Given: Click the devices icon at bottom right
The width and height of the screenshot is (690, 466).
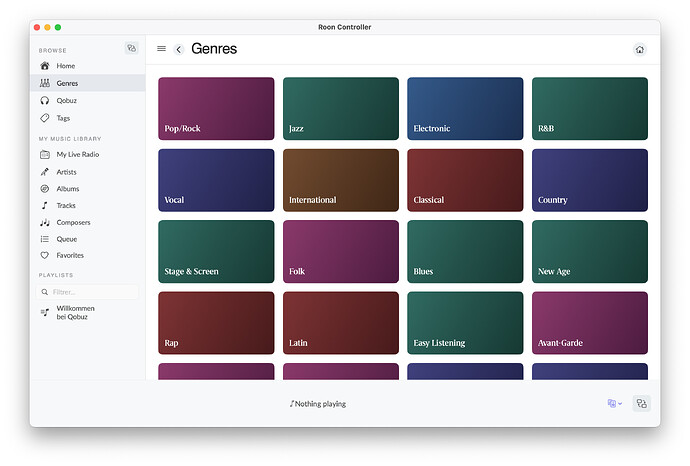Looking at the screenshot, I should click(642, 404).
